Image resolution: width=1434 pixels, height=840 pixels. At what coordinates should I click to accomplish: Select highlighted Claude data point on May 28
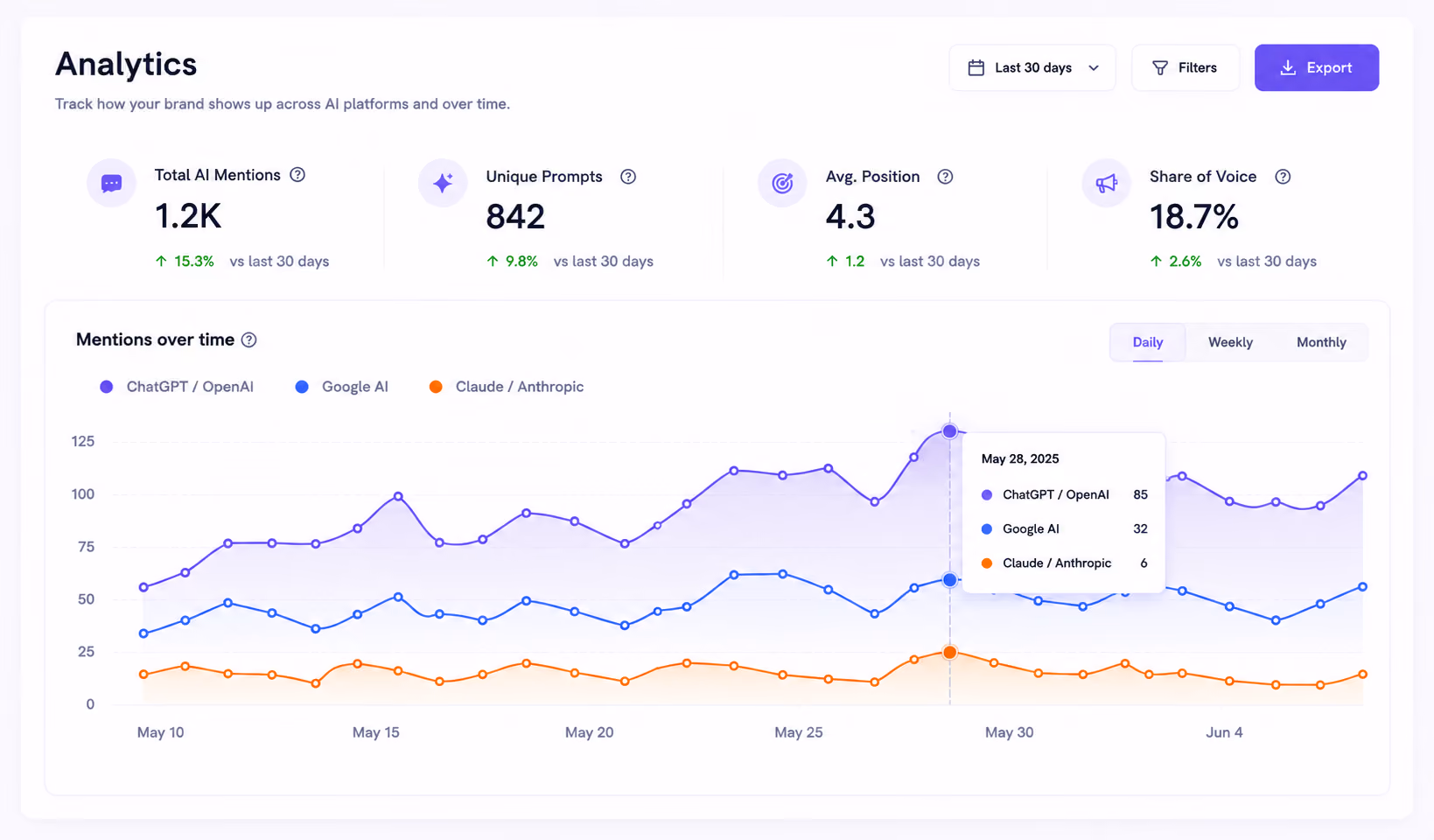click(950, 653)
